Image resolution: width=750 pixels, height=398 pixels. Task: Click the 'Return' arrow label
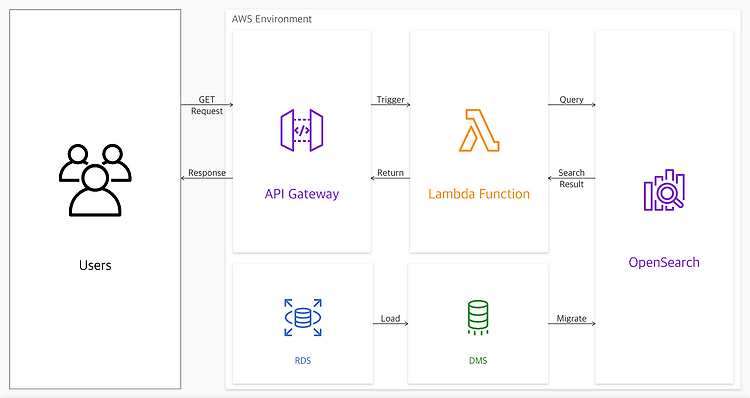tap(390, 173)
